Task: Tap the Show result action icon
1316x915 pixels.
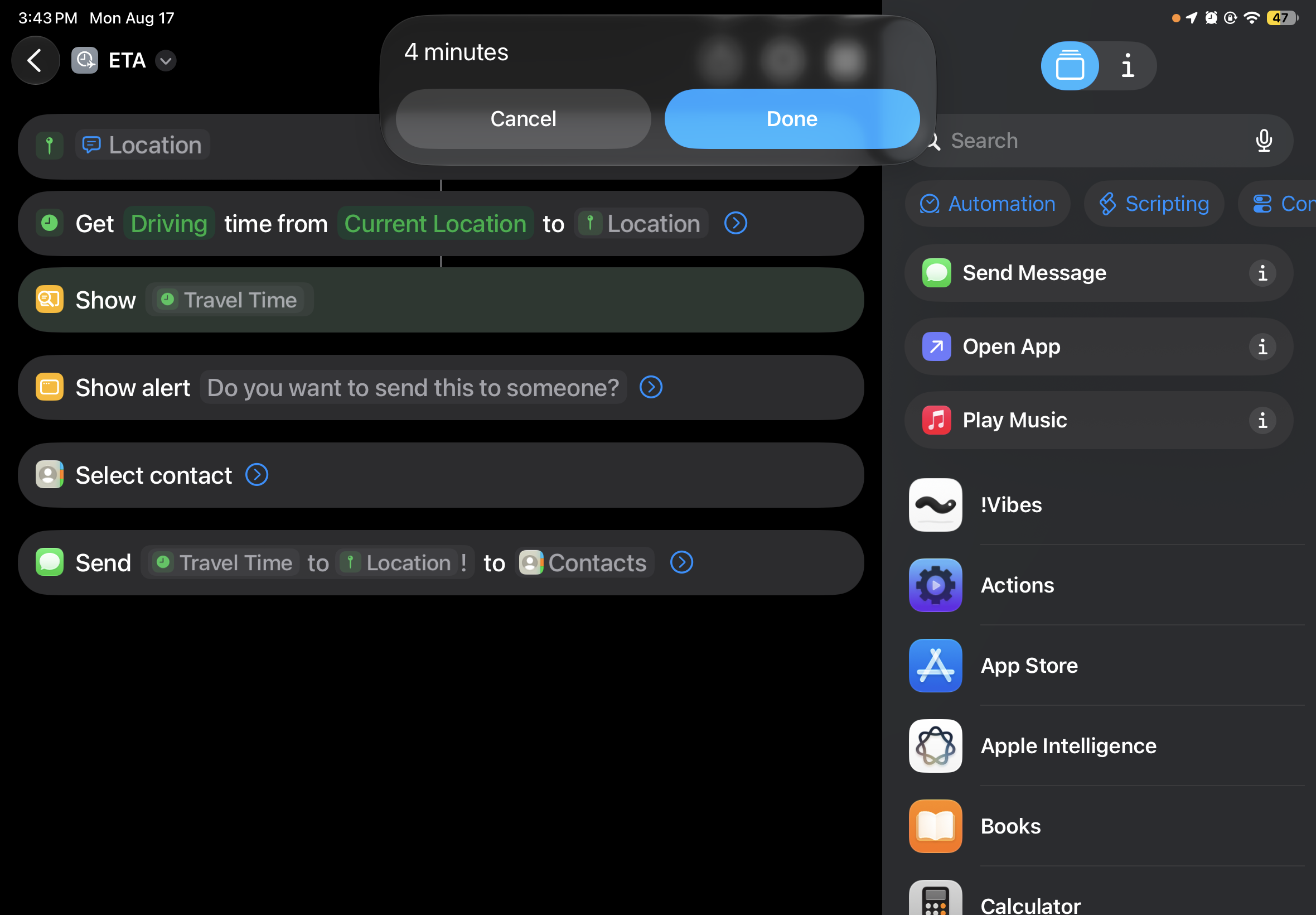Action: pyautogui.click(x=50, y=299)
